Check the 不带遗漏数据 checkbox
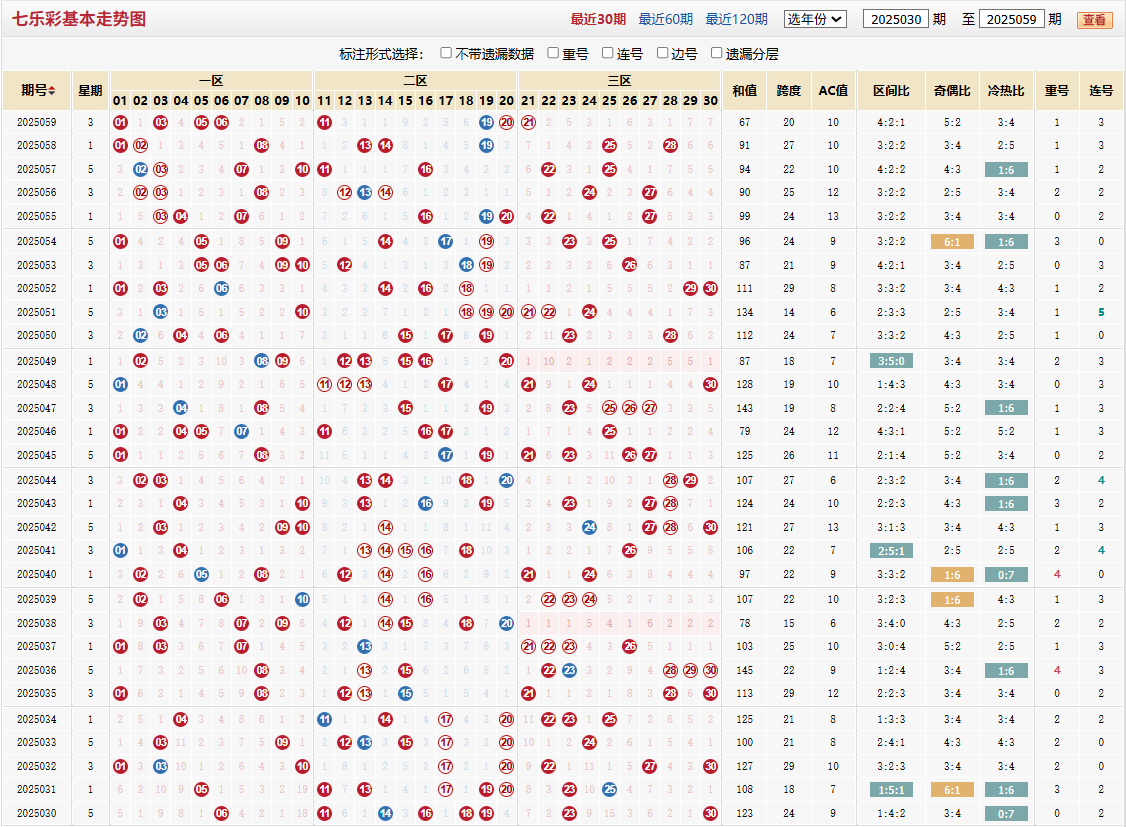Screen dimensions: 1126x827 pos(446,53)
